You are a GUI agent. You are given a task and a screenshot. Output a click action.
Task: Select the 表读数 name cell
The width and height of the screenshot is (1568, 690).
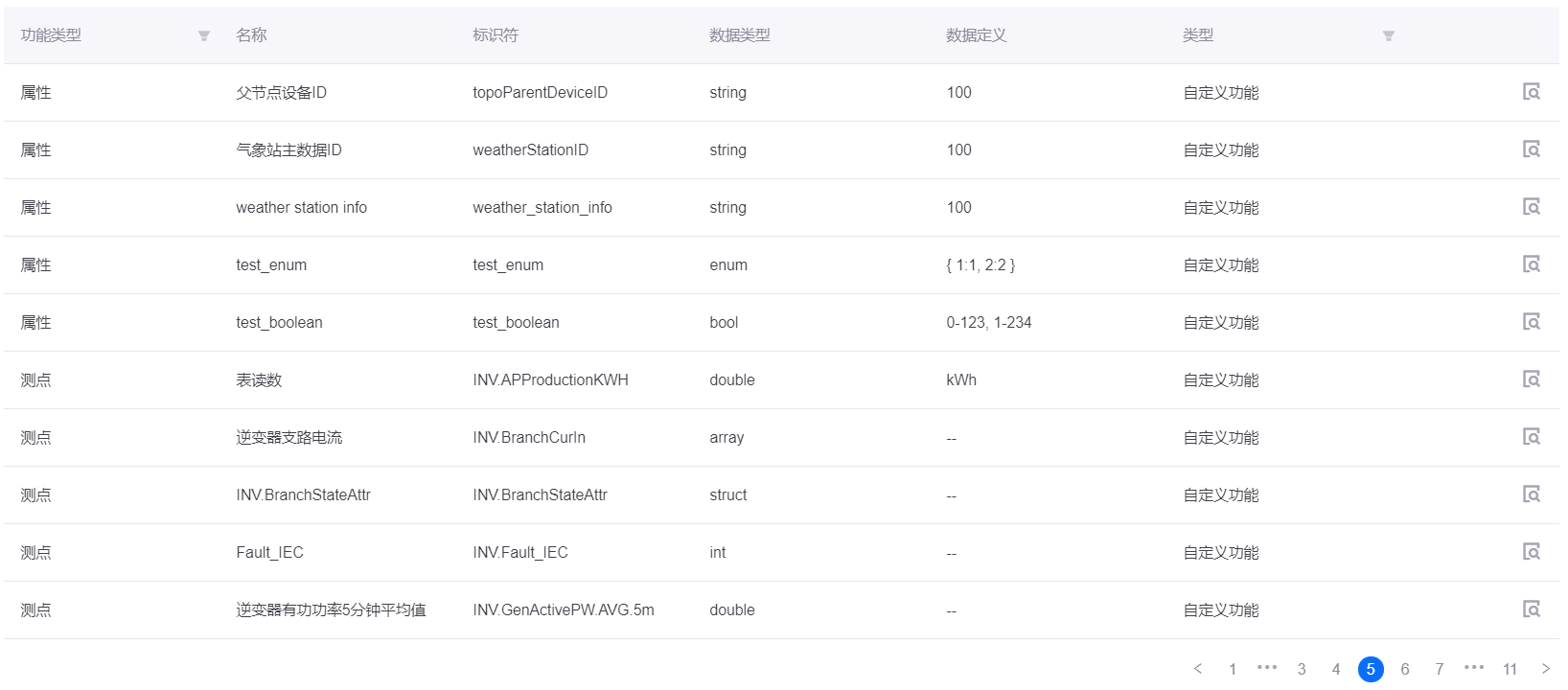point(259,379)
